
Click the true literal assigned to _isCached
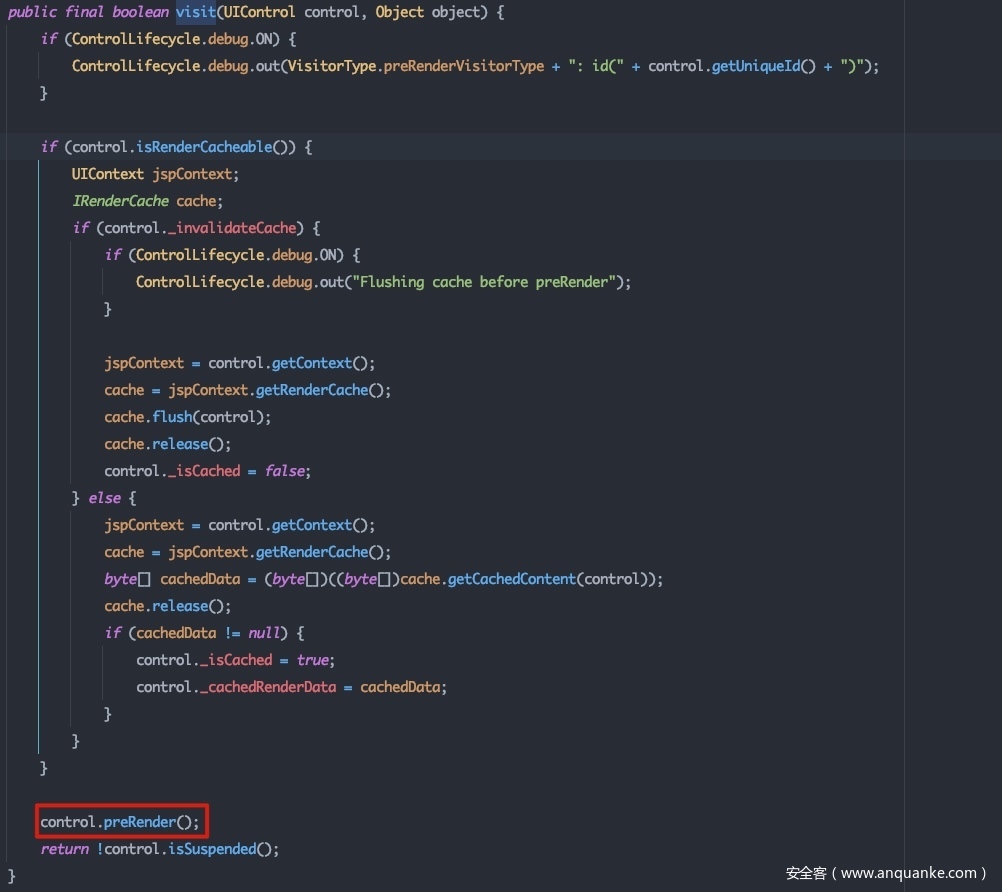coord(313,660)
